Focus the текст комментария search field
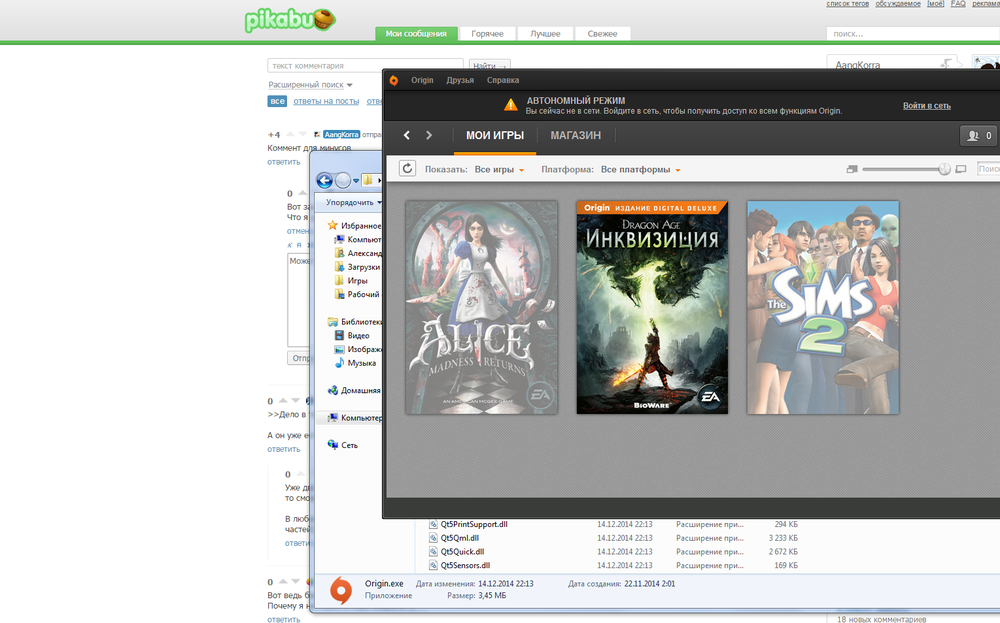1000x623 pixels. pyautogui.click(x=365, y=66)
